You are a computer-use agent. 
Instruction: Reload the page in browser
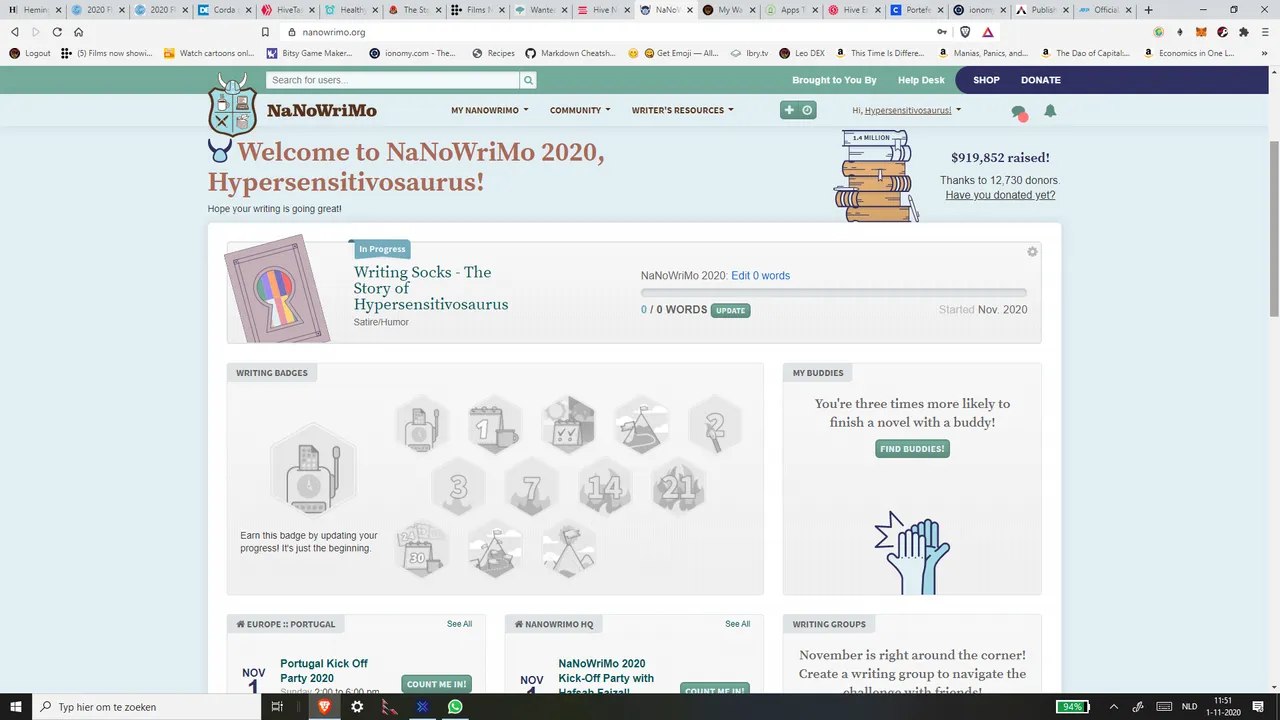[x=57, y=32]
